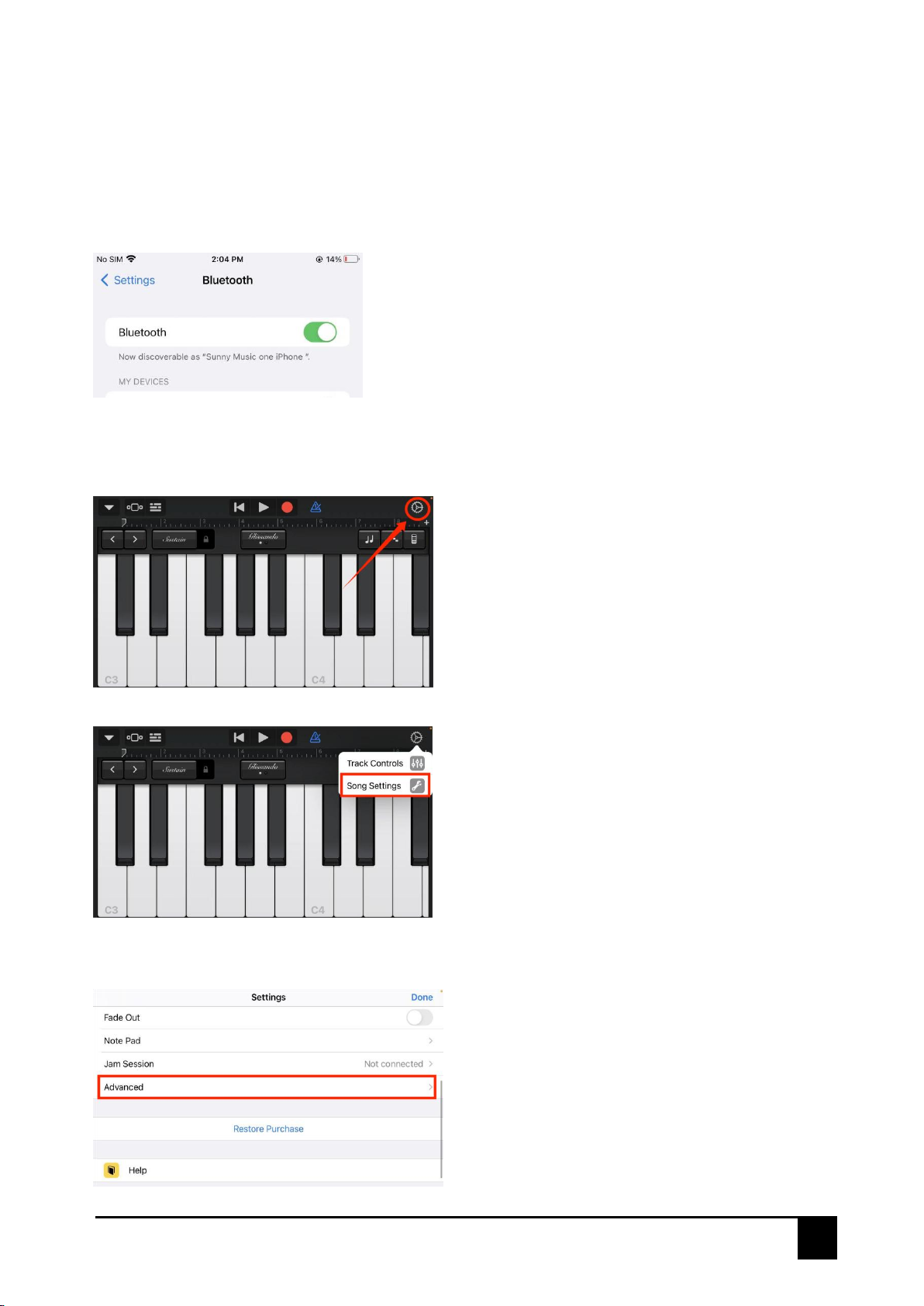Tap the plus icon at ruler's end

426,523
